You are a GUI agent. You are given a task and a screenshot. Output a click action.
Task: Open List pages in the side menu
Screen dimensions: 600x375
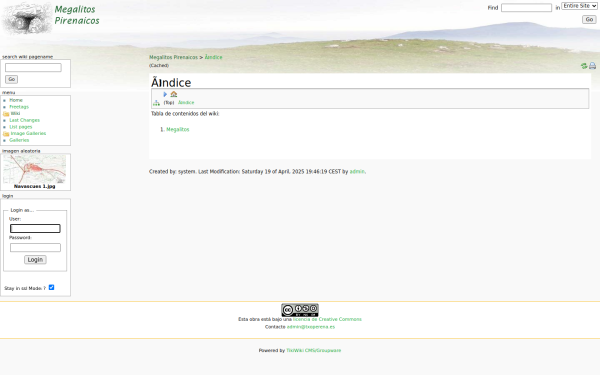point(21,127)
